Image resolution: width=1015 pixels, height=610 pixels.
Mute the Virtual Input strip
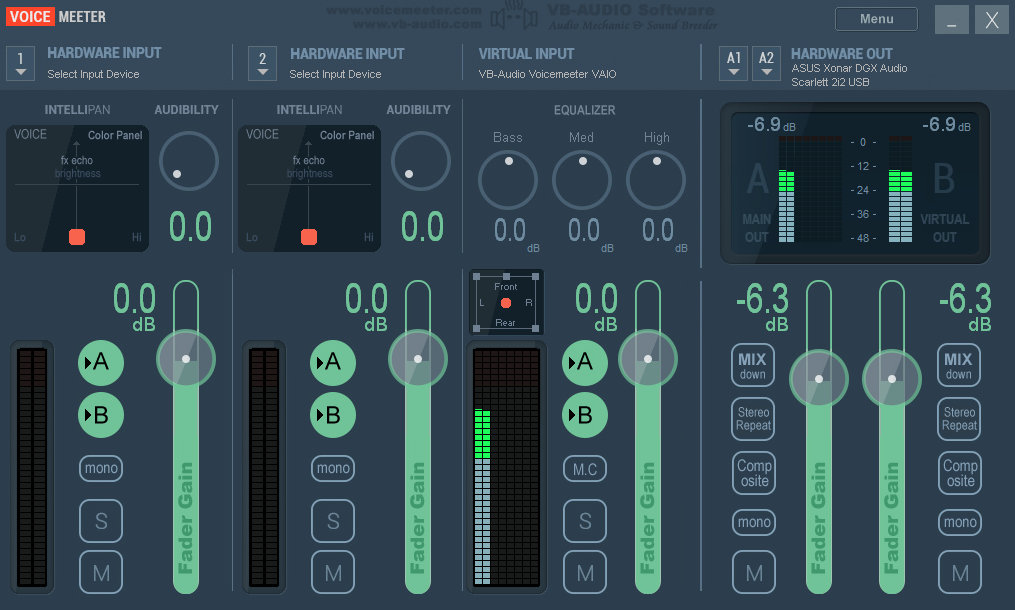coord(585,572)
